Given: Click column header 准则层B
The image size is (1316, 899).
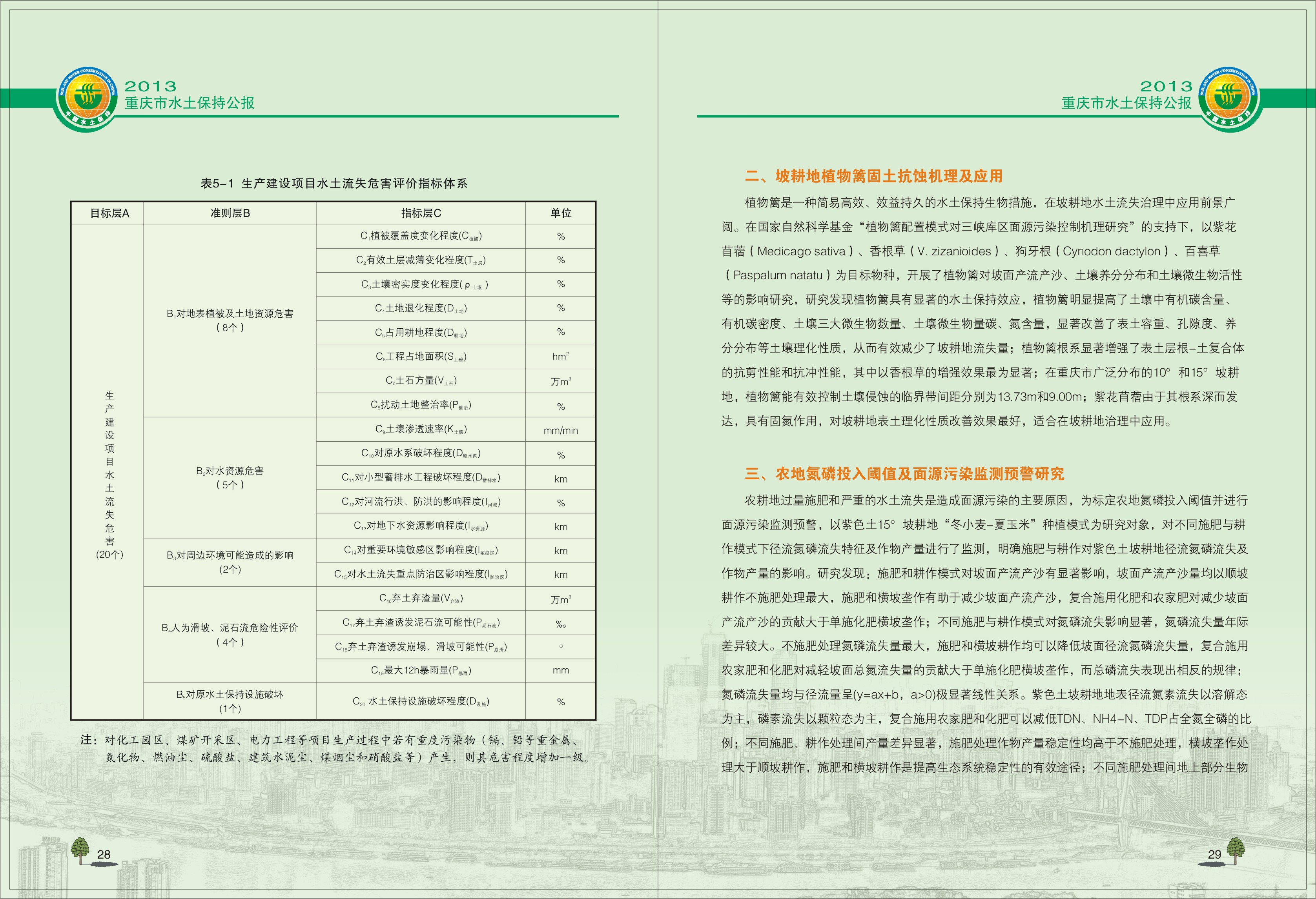Looking at the screenshot, I should tap(230, 213).
